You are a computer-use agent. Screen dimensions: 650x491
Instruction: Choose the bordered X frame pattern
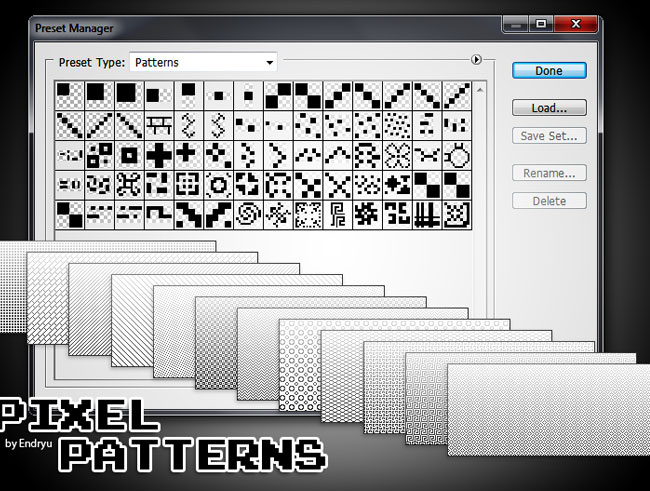(457, 215)
